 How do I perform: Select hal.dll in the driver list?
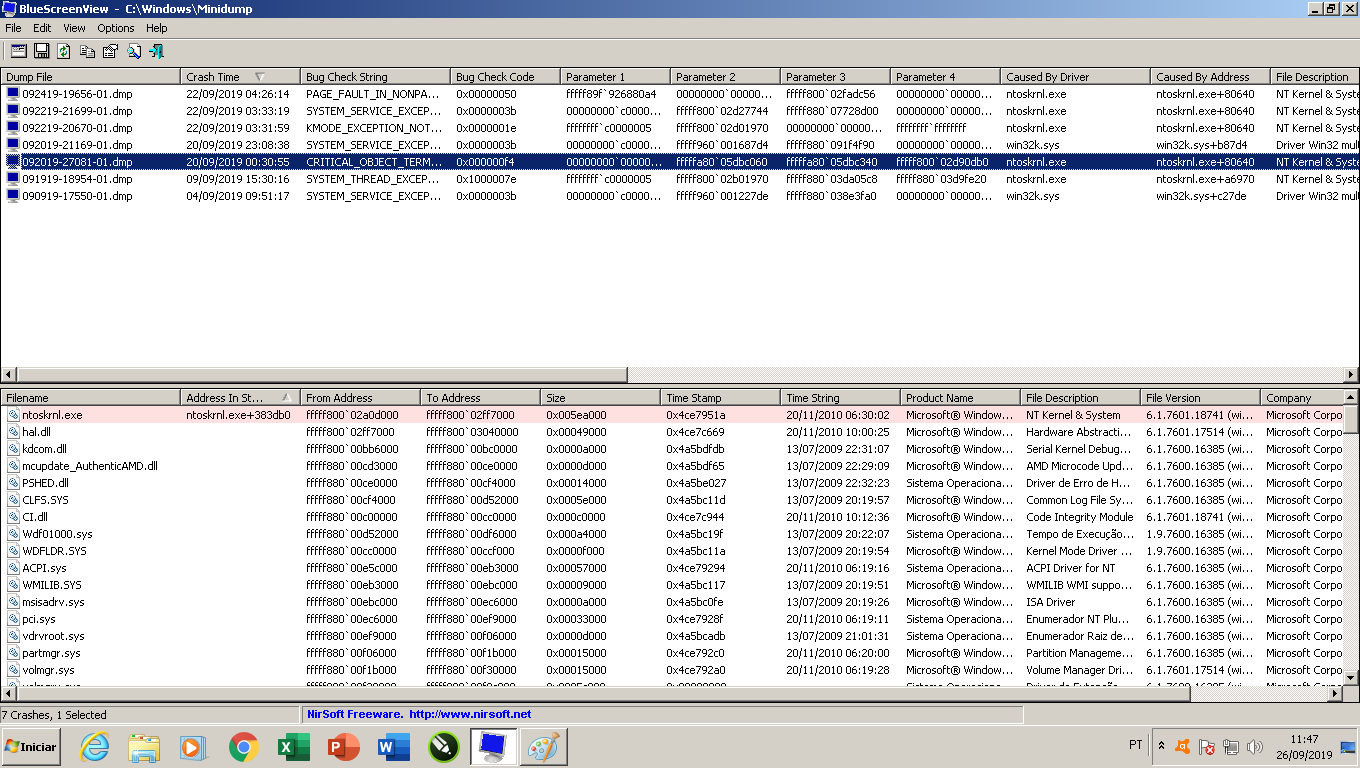(36, 432)
